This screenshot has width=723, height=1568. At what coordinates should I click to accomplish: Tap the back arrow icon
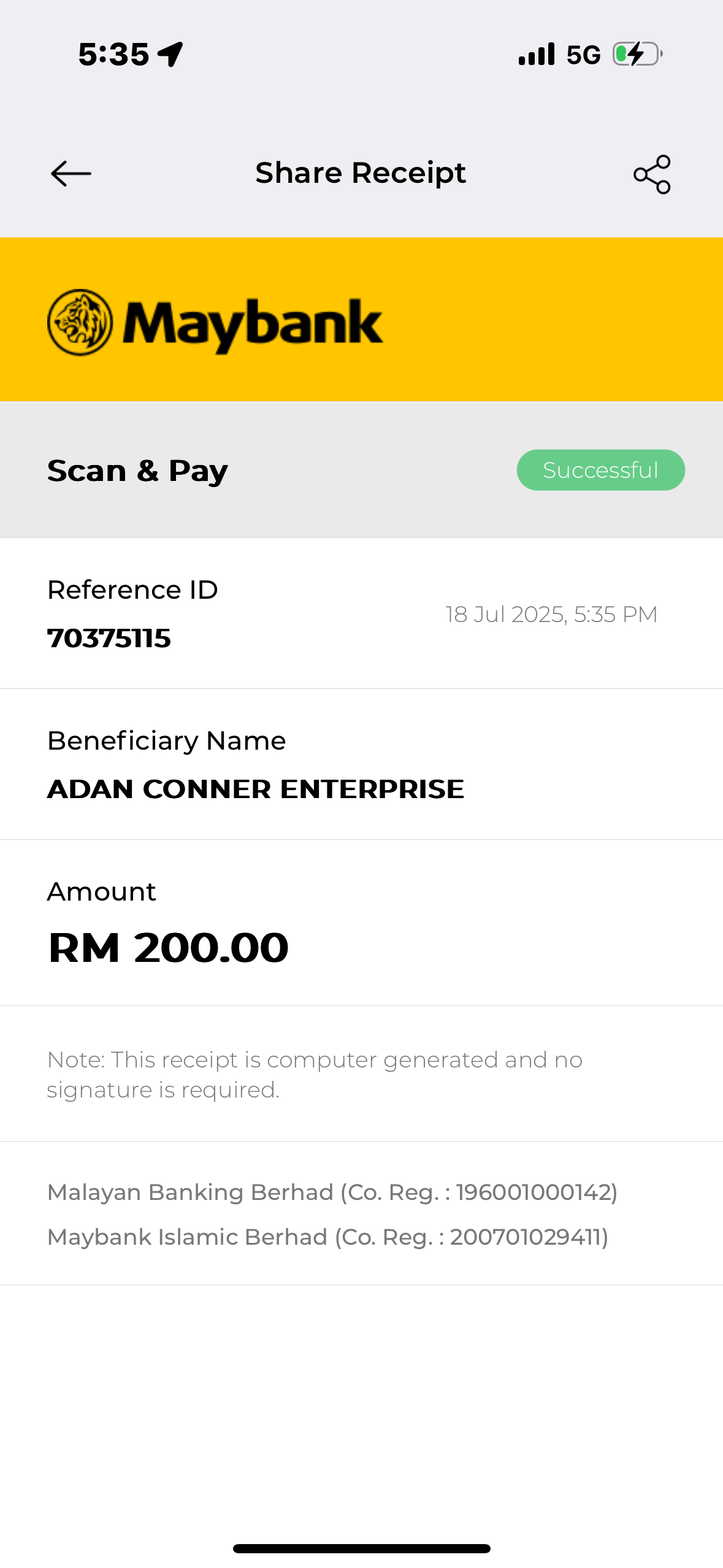tap(71, 174)
